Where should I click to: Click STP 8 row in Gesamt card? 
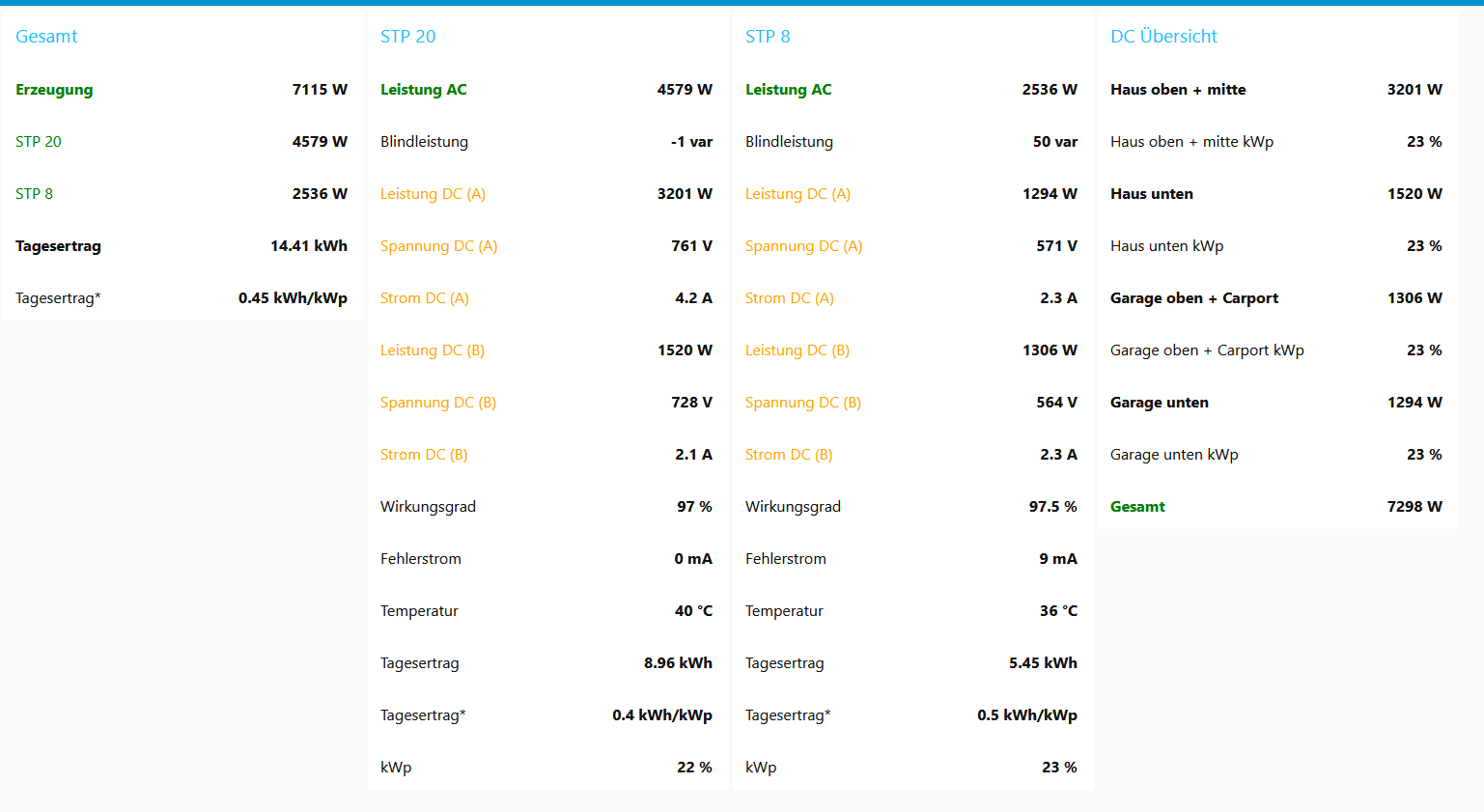[182, 194]
